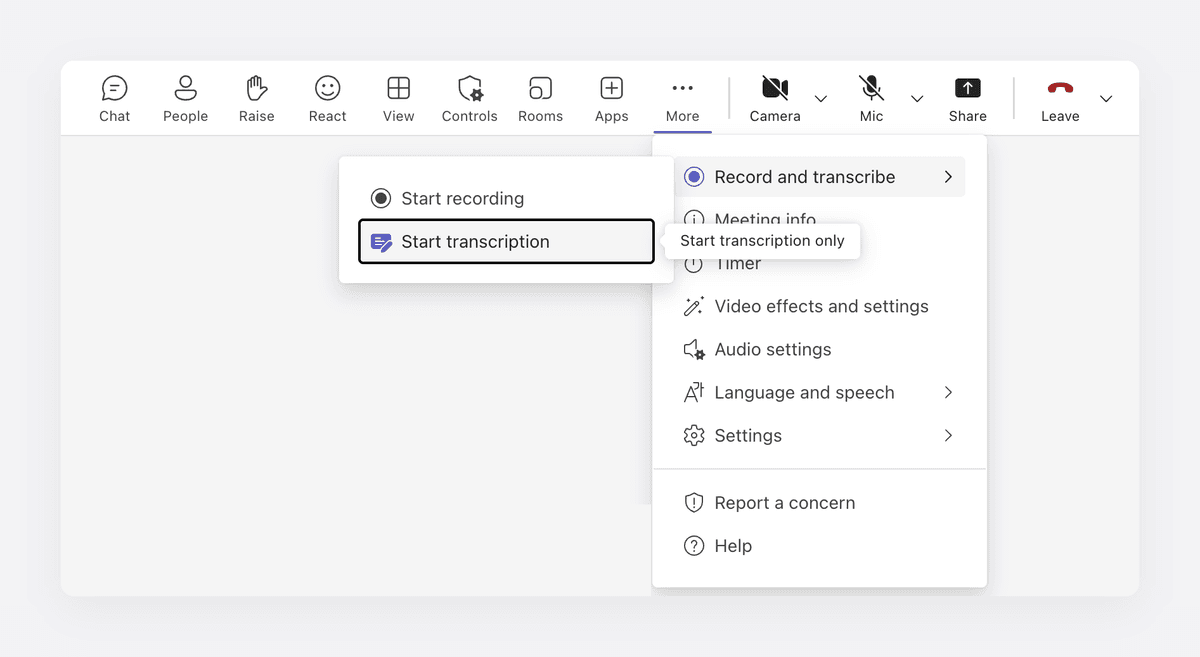The height and width of the screenshot is (657, 1200).
Task: Turn on the Camera
Action: (x=775, y=99)
